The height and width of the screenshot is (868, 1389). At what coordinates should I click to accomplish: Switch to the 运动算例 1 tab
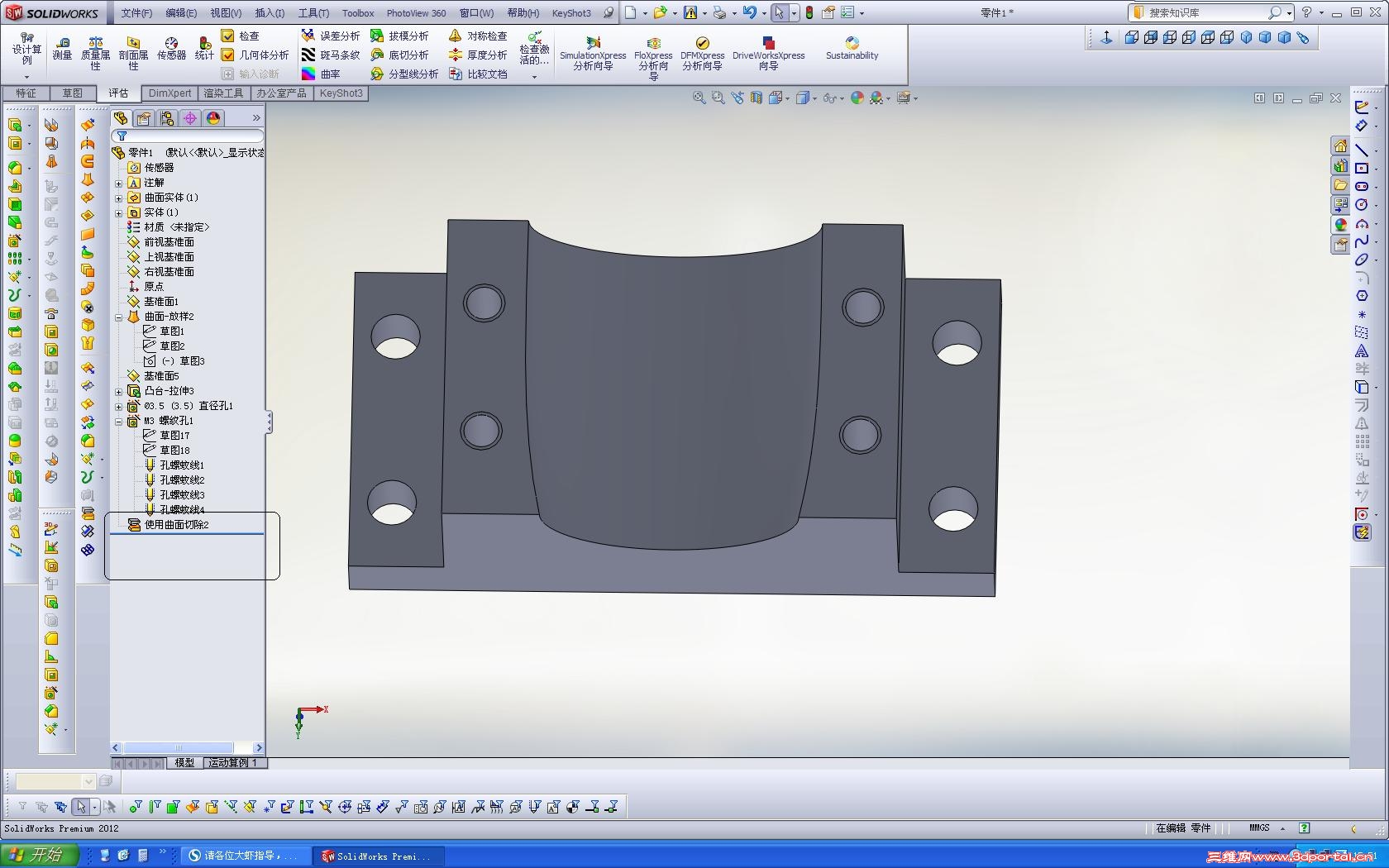click(x=235, y=762)
